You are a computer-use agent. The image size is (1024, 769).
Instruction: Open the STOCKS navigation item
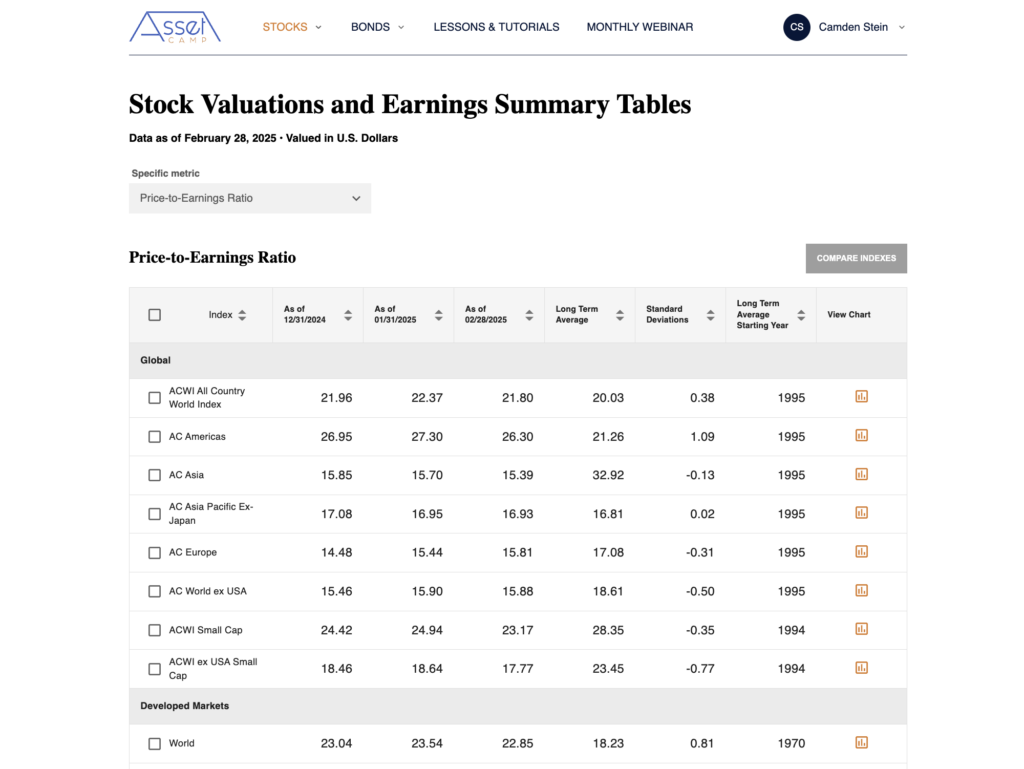[x=285, y=27]
